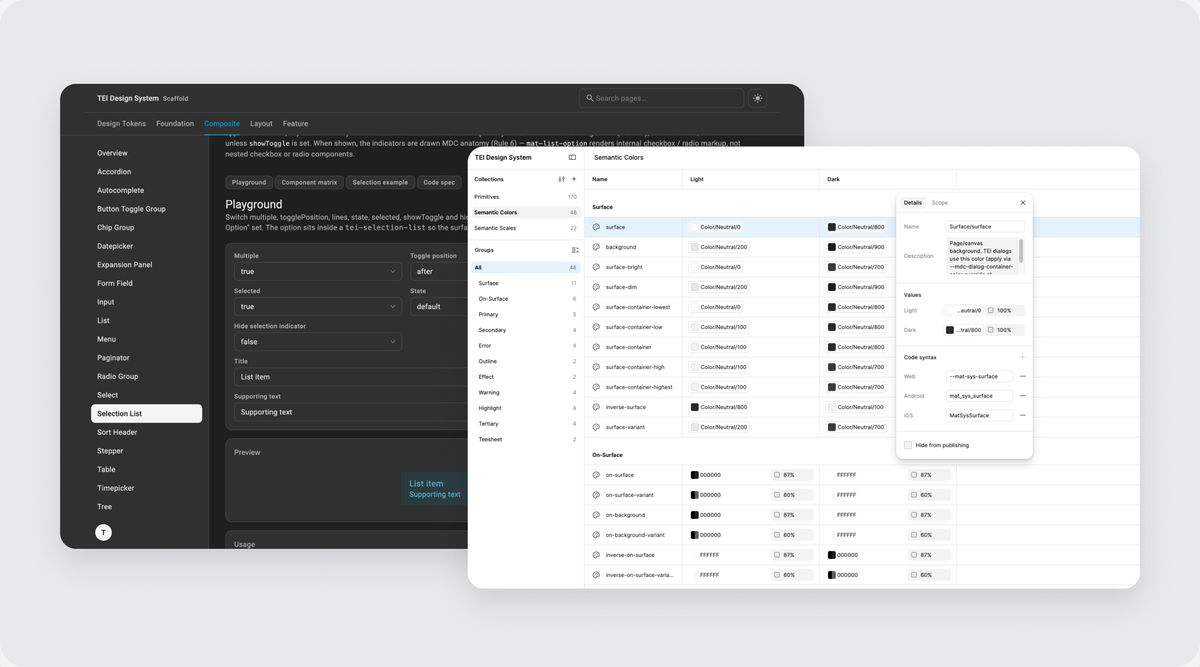Jump to the Code spec section
The width and height of the screenshot is (1200, 667).
(439, 183)
